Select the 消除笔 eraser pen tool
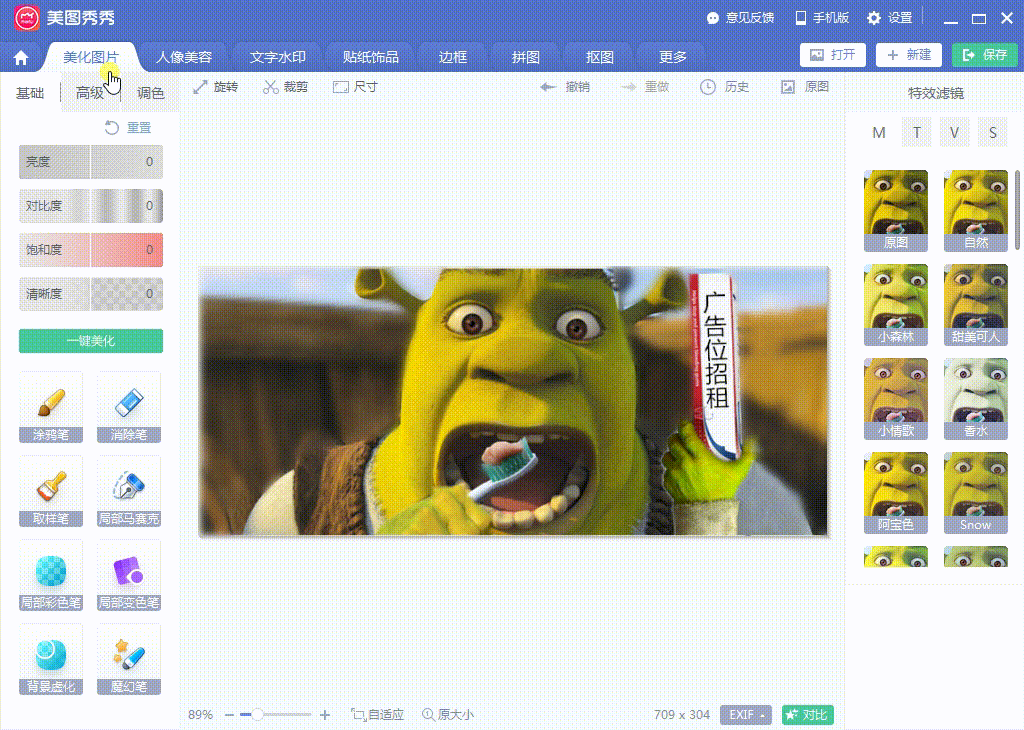This screenshot has height=730, width=1024. (x=129, y=407)
